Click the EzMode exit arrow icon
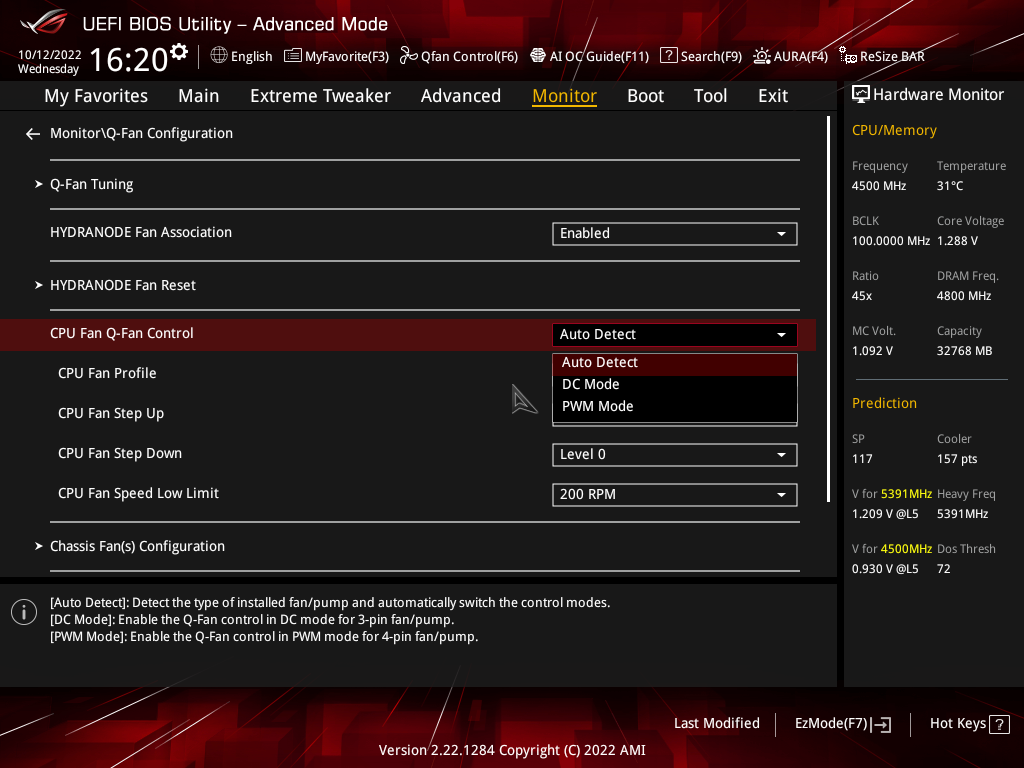 click(882, 724)
